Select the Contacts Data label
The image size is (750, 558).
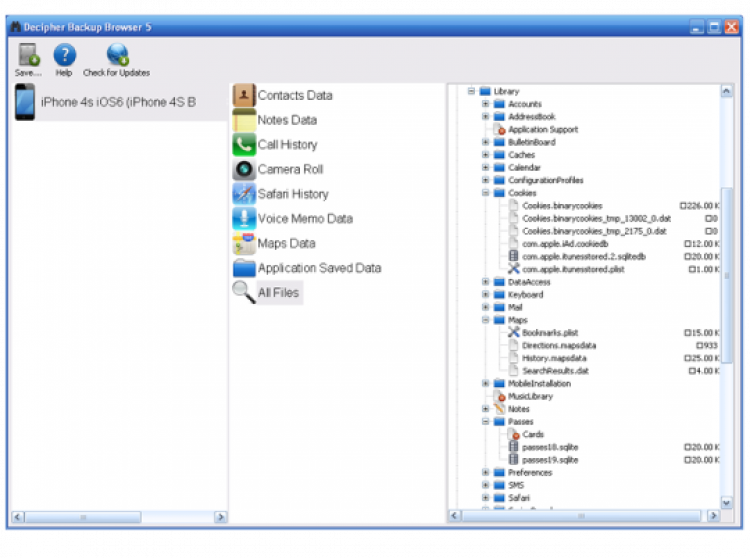click(295, 95)
